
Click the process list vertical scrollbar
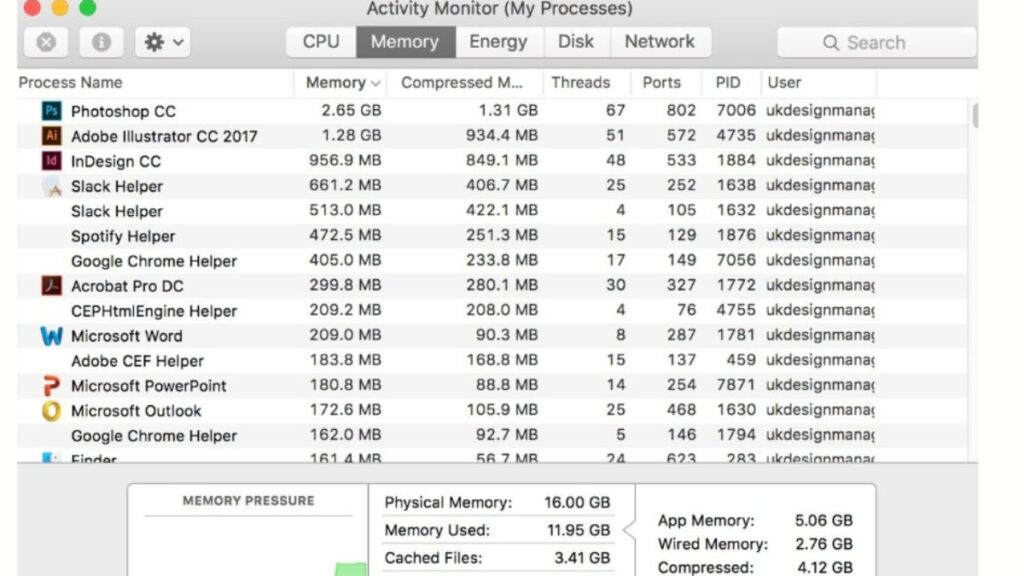[975, 116]
